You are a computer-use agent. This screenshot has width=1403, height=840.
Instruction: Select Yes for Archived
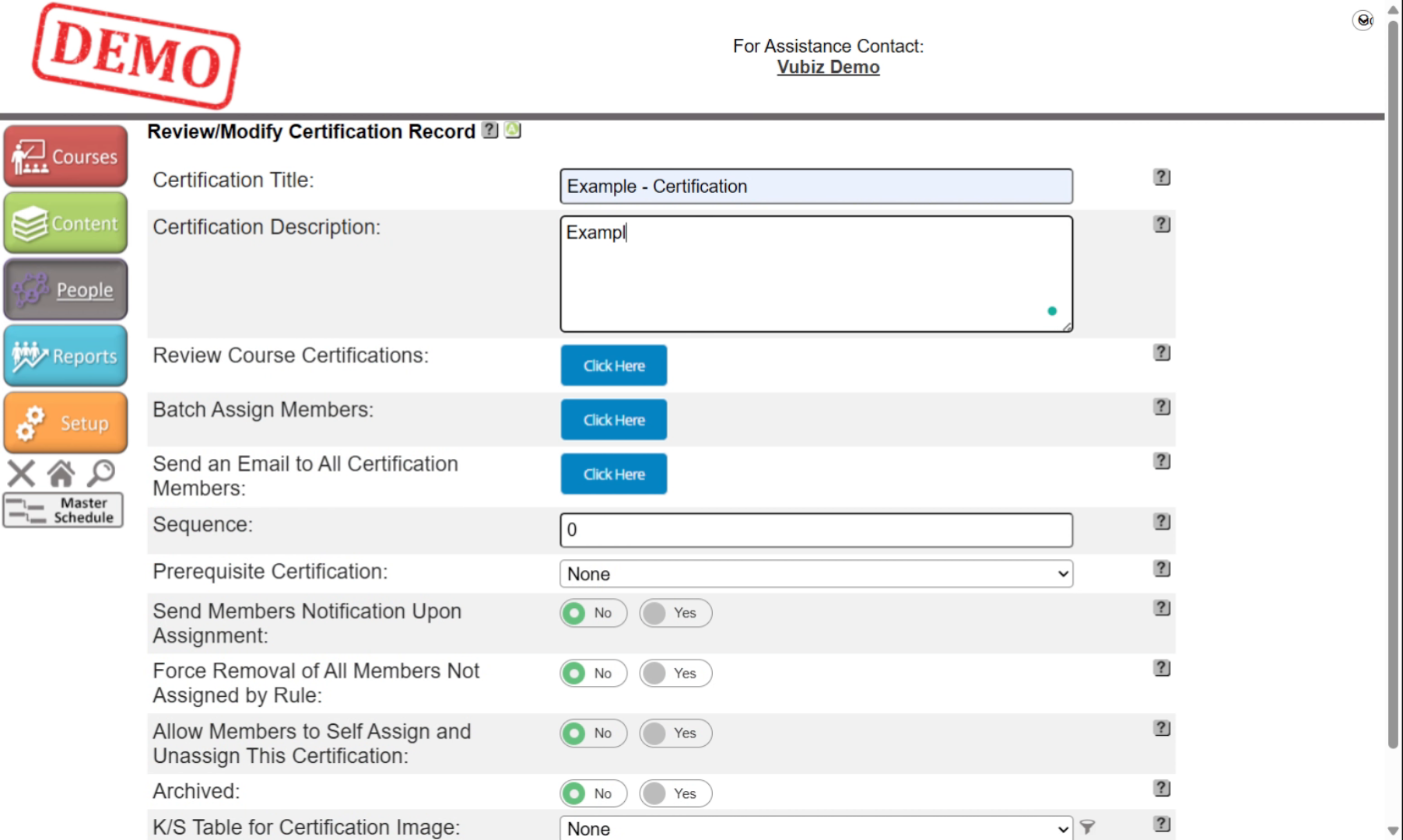point(675,793)
